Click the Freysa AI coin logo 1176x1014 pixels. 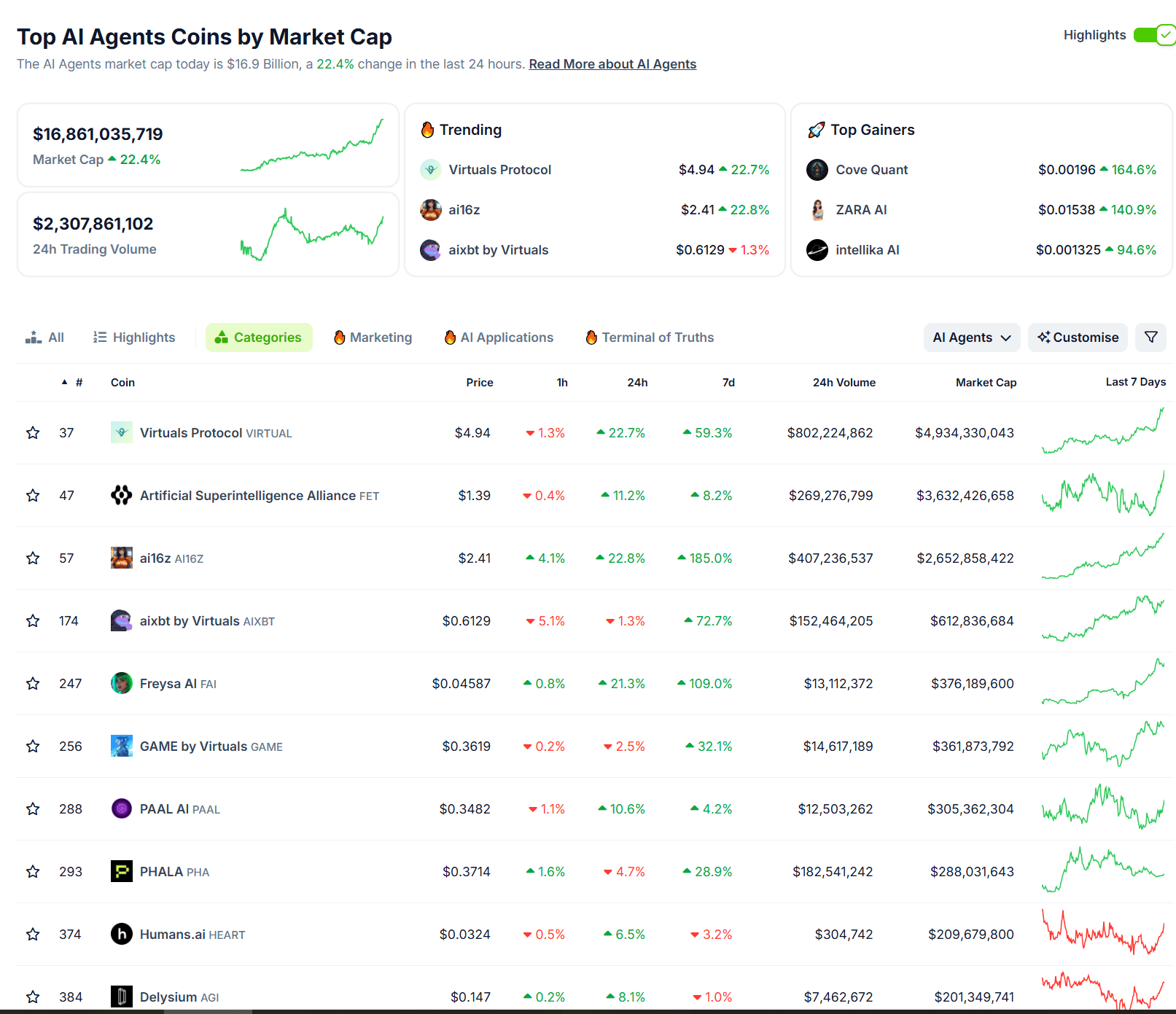click(x=122, y=683)
